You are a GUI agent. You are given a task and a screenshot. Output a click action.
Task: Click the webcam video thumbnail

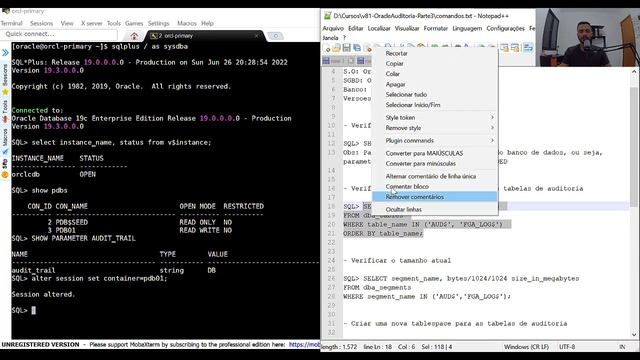pyautogui.click(x=588, y=38)
